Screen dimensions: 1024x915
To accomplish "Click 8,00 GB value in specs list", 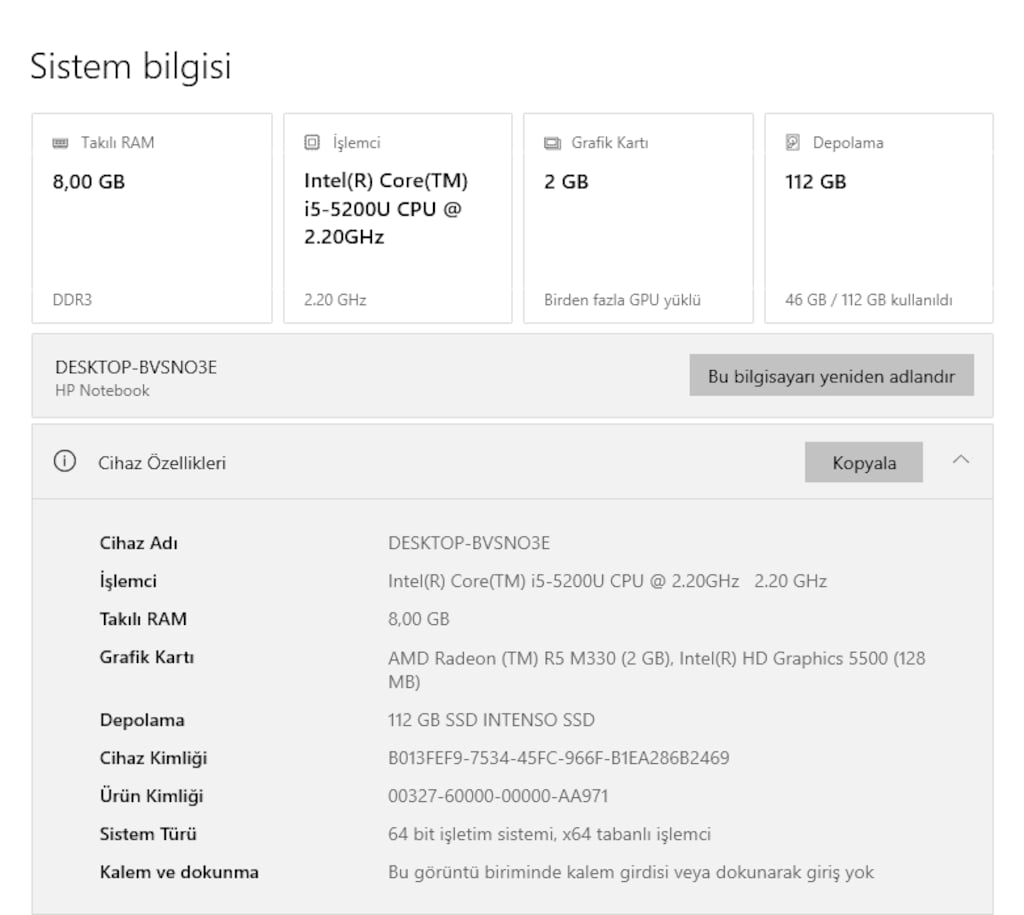I will pyautogui.click(x=419, y=619).
